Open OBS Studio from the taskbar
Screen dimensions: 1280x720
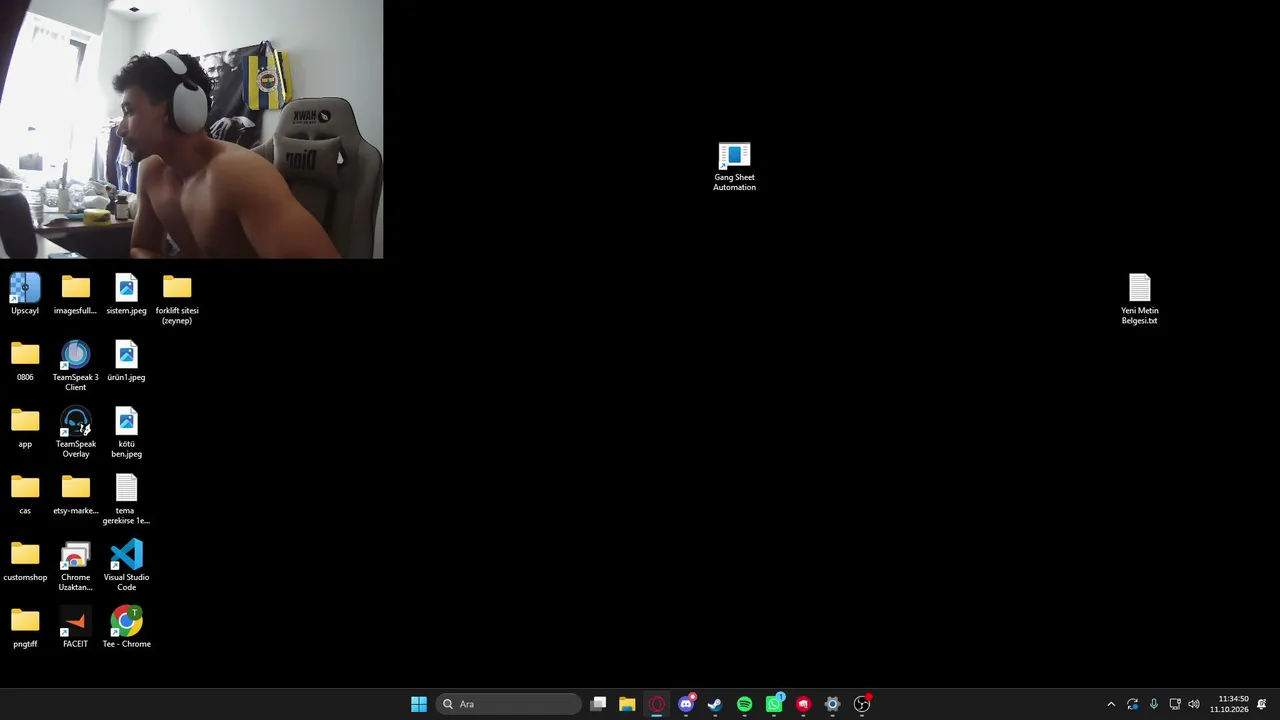click(x=862, y=704)
